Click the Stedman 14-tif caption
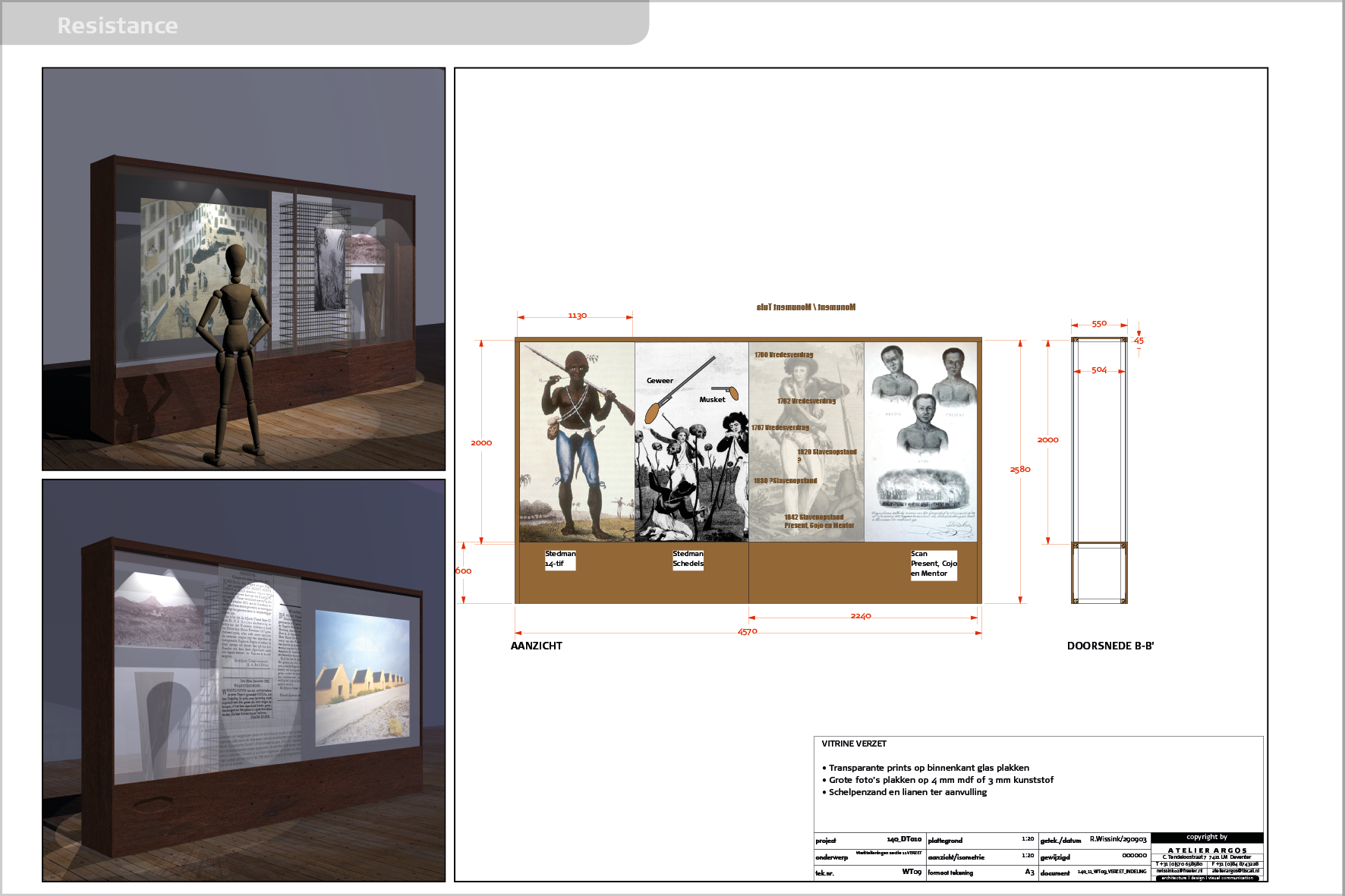Screen dimensions: 1345x896 click(x=560, y=559)
